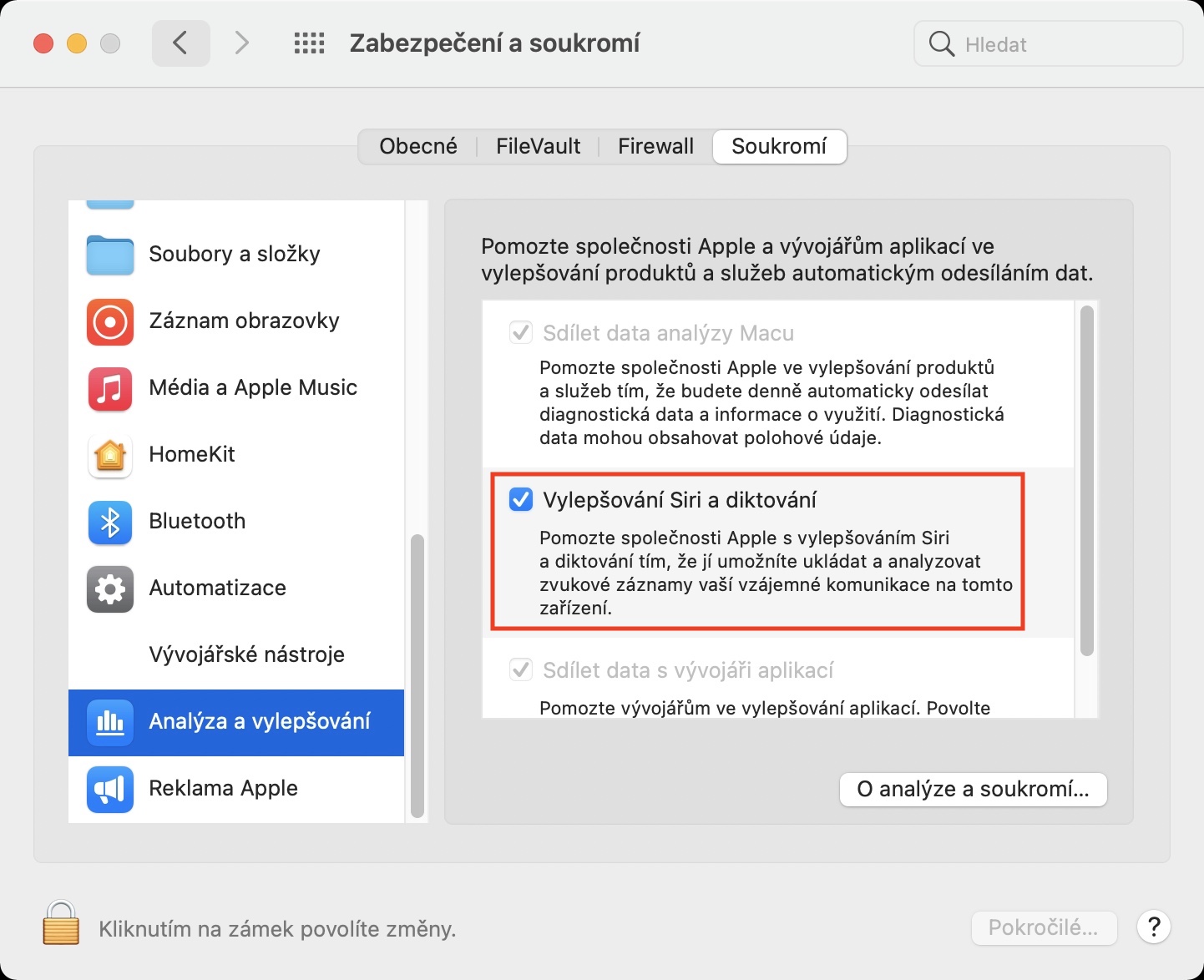The height and width of the screenshot is (980, 1204).
Task: Open the show-all preferences grid
Action: click(309, 43)
